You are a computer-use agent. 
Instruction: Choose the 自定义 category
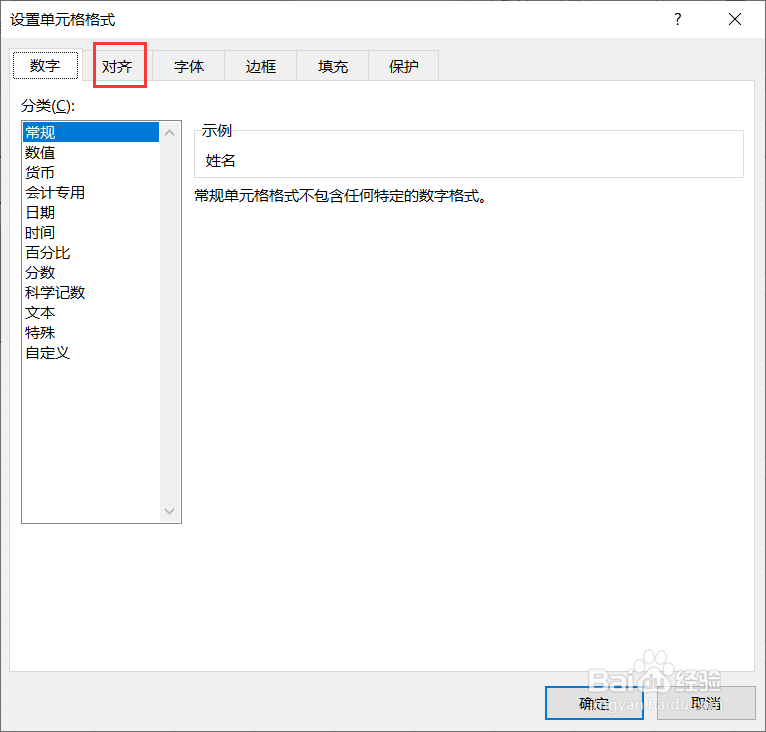point(91,353)
